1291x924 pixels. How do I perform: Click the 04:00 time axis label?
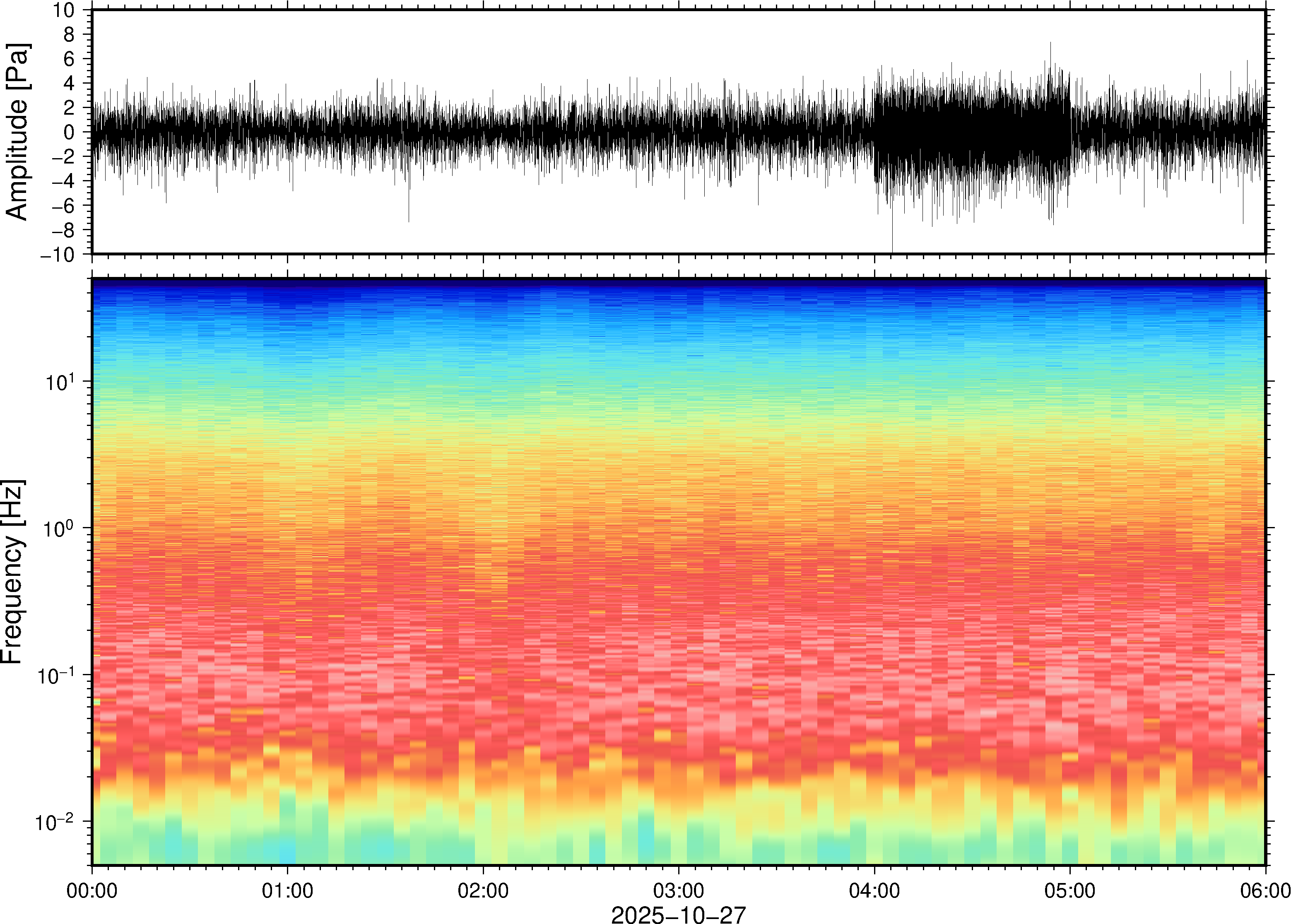tap(874, 890)
